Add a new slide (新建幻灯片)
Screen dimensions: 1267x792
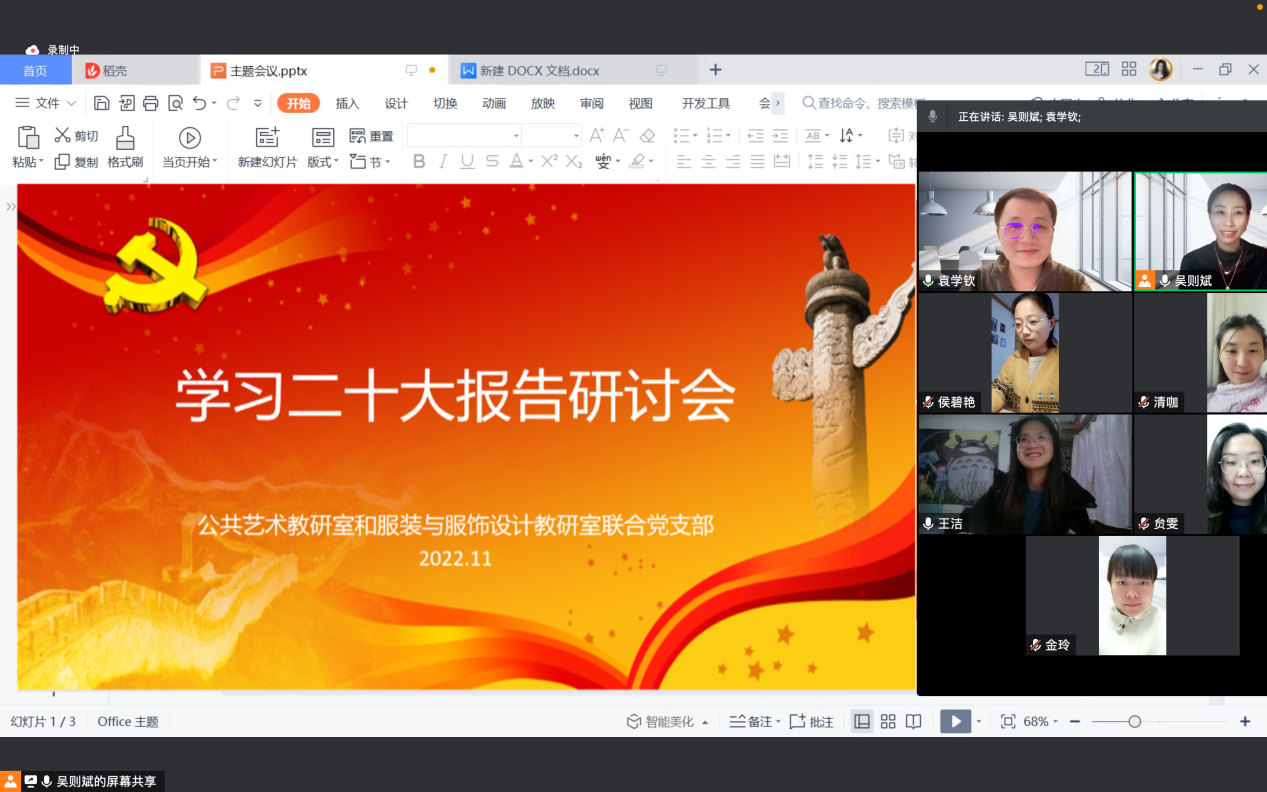(x=267, y=148)
